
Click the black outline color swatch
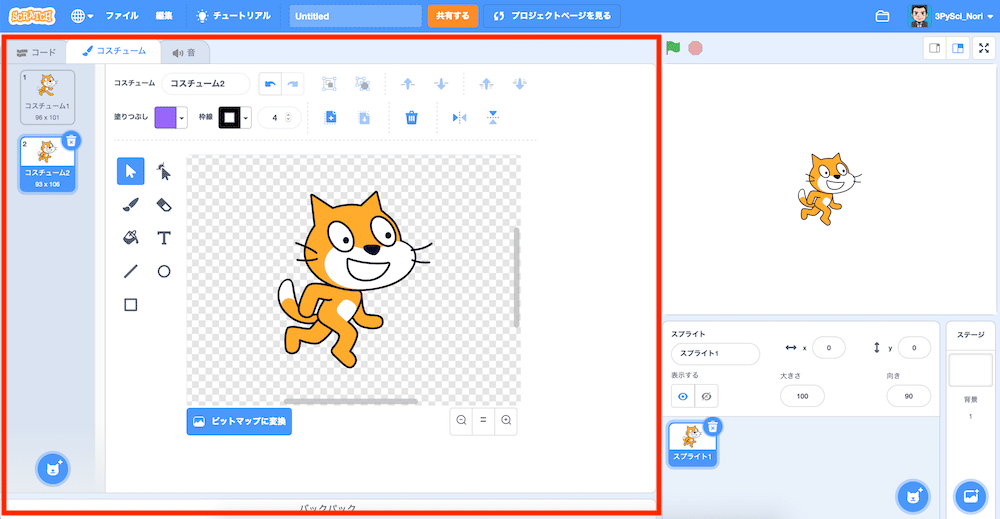(230, 118)
